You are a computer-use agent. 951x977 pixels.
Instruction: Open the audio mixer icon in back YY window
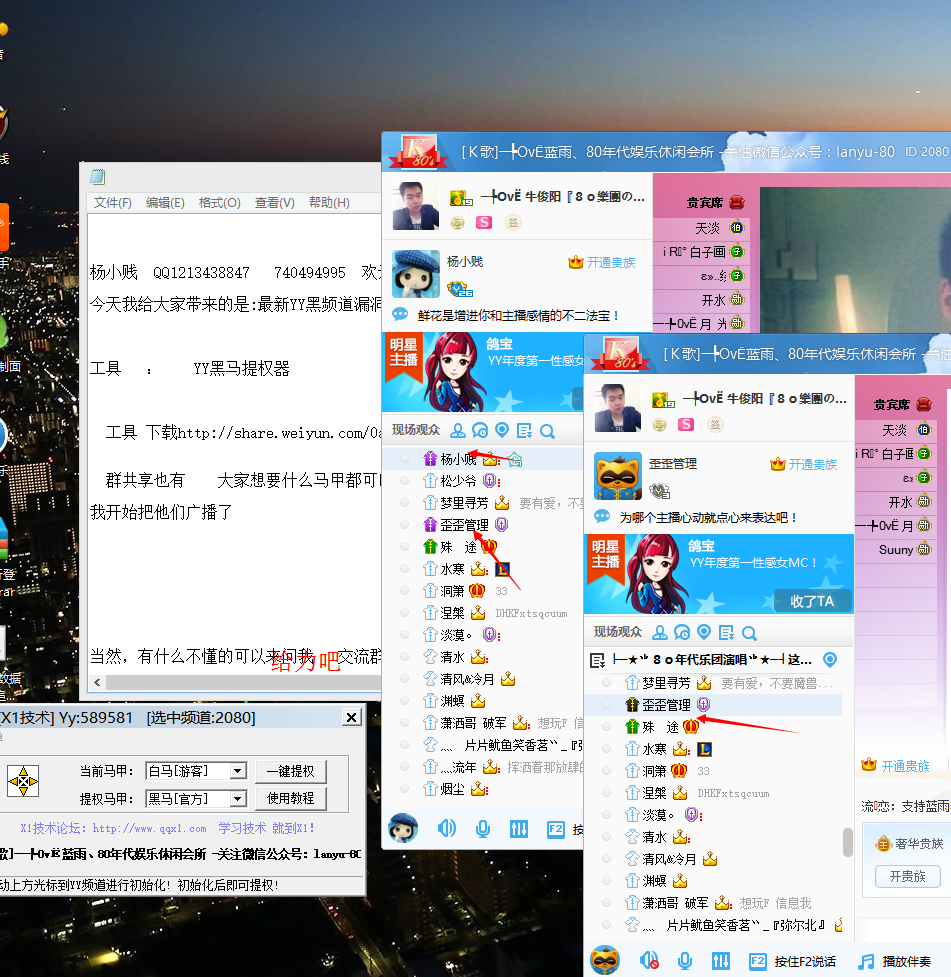coord(519,828)
